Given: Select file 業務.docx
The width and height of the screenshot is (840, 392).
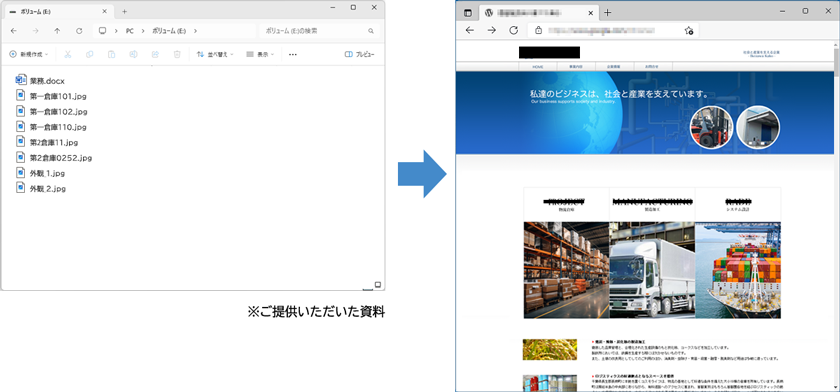Looking at the screenshot, I should point(40,81).
